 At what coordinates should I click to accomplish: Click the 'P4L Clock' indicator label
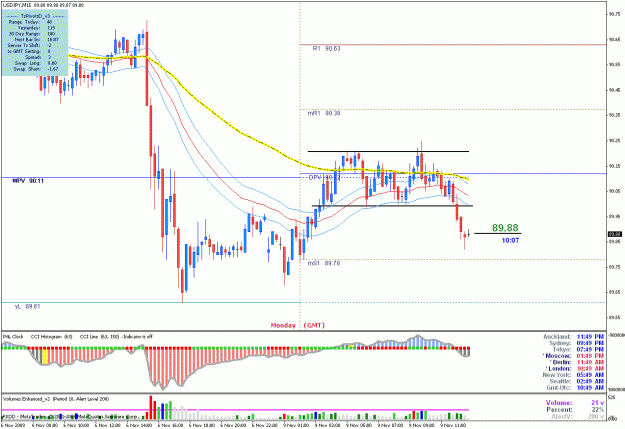coord(13,337)
